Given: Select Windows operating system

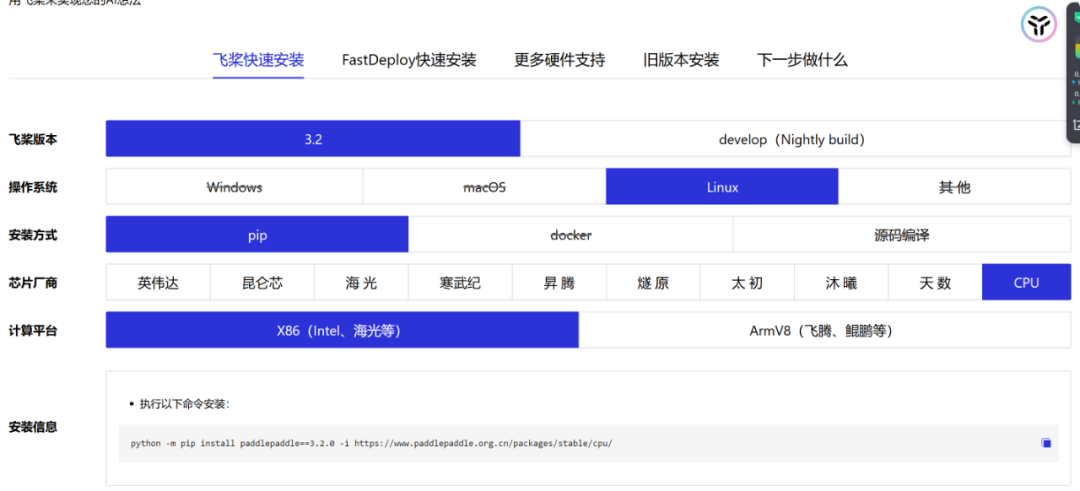Looking at the screenshot, I should (234, 187).
